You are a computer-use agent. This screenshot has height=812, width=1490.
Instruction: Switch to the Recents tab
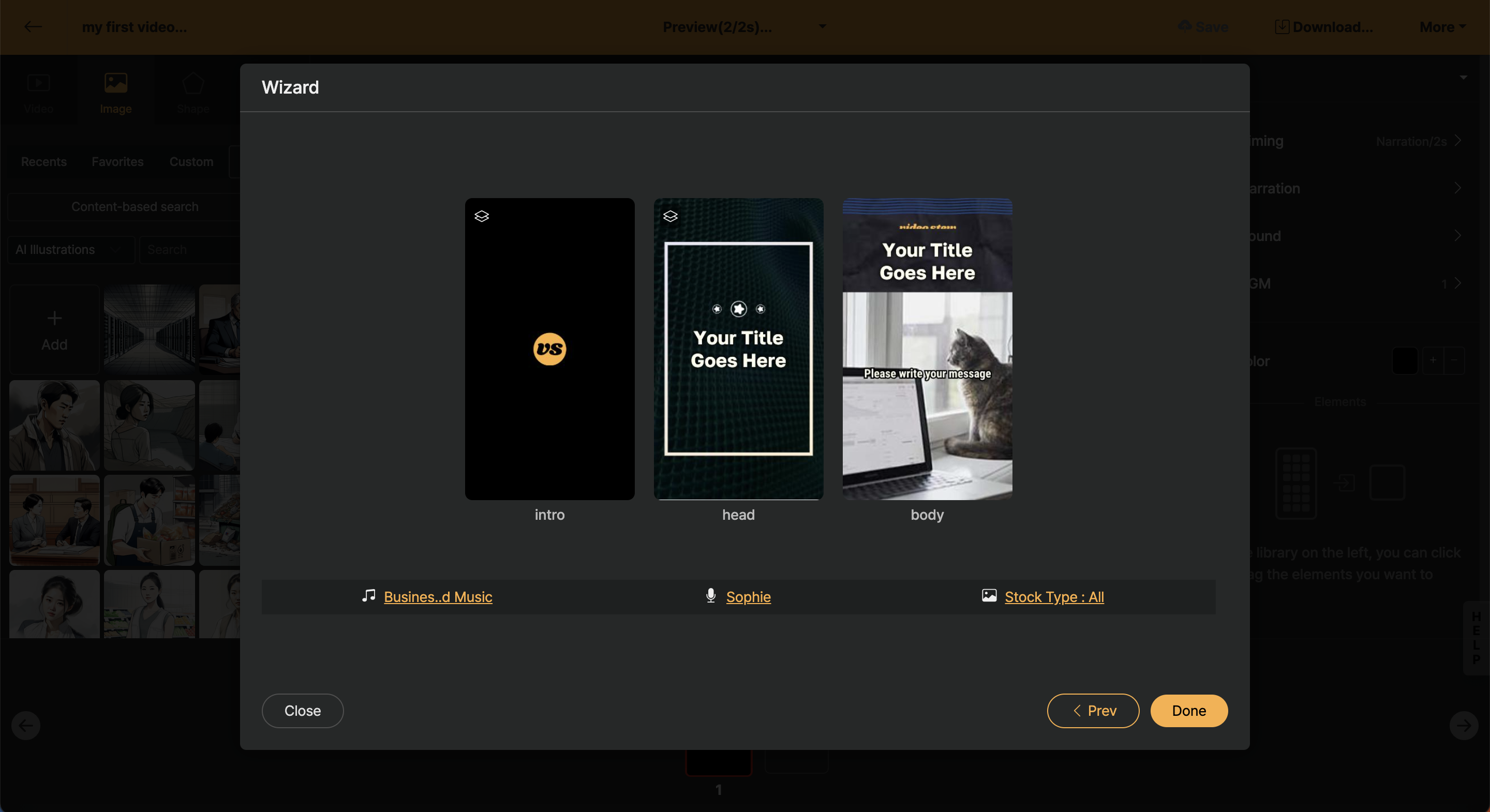pyautogui.click(x=44, y=162)
